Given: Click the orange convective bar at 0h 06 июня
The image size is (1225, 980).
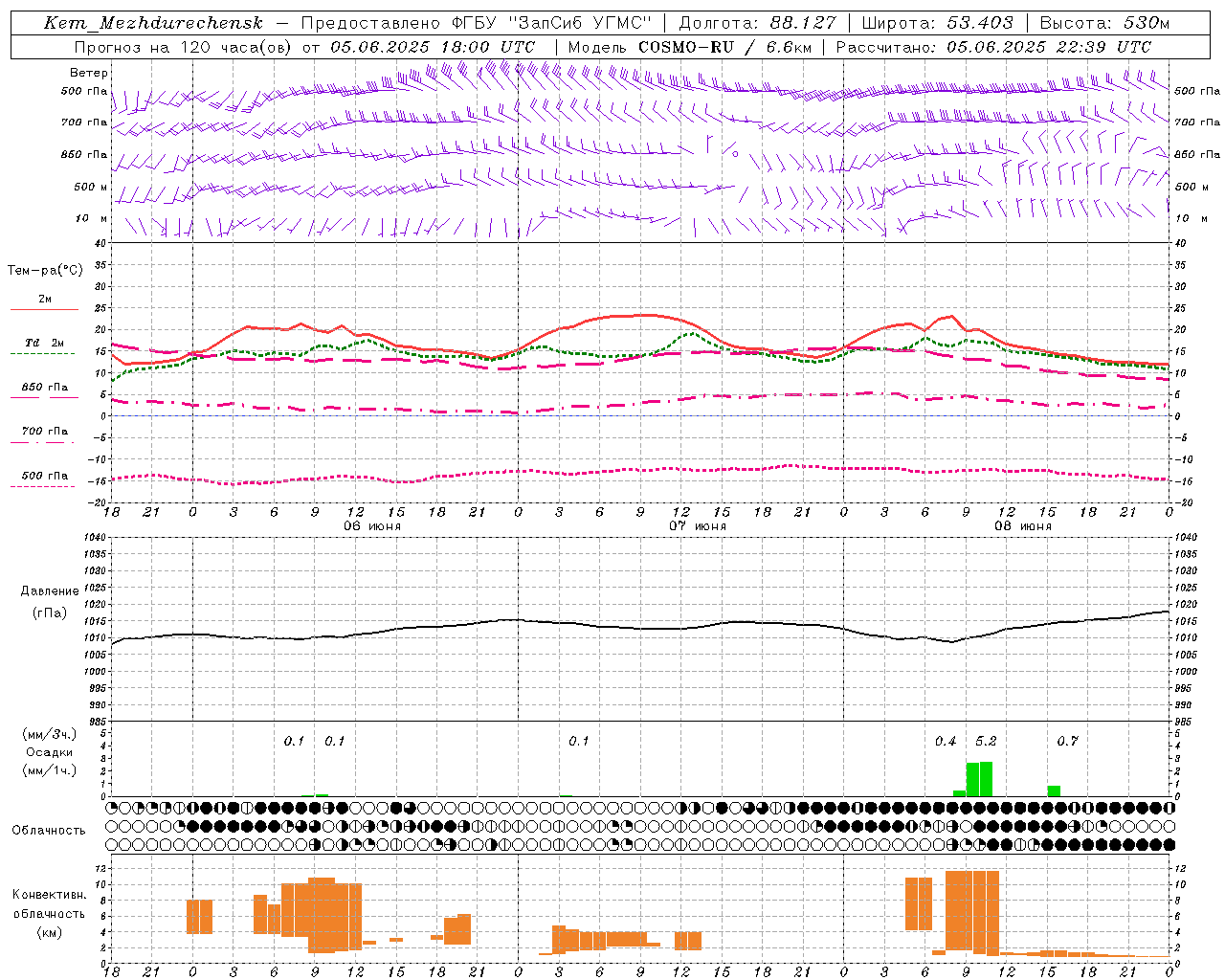Looking at the screenshot, I should (x=199, y=917).
